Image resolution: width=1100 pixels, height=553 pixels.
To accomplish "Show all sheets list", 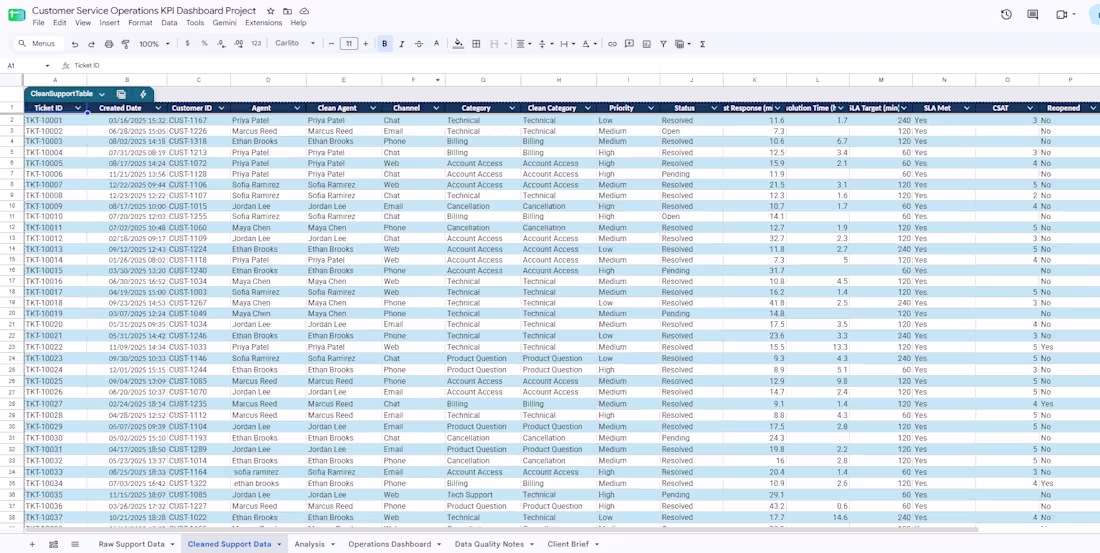I will coord(75,544).
